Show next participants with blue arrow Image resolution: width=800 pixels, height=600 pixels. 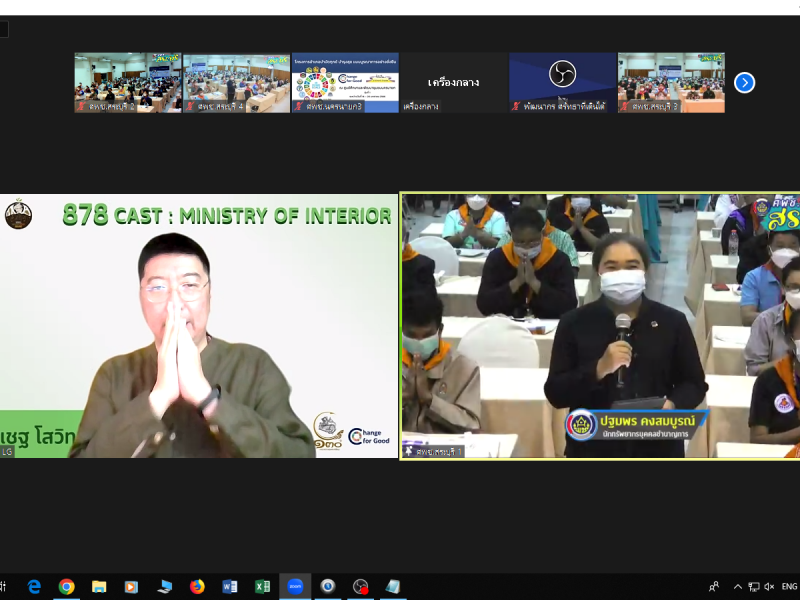[744, 83]
